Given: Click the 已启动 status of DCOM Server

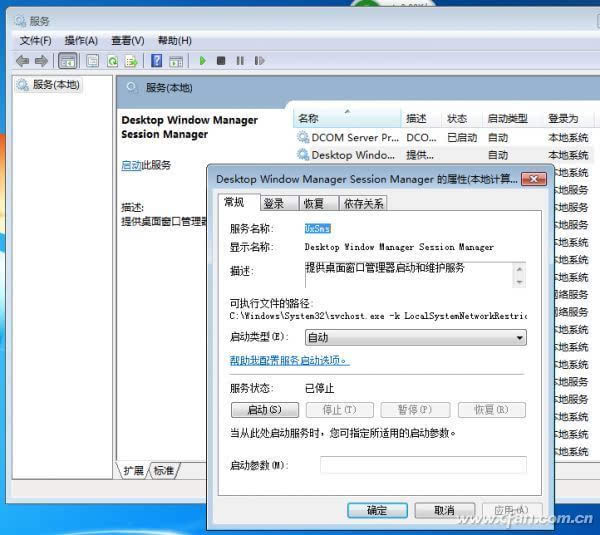Looking at the screenshot, I should pos(462,137).
